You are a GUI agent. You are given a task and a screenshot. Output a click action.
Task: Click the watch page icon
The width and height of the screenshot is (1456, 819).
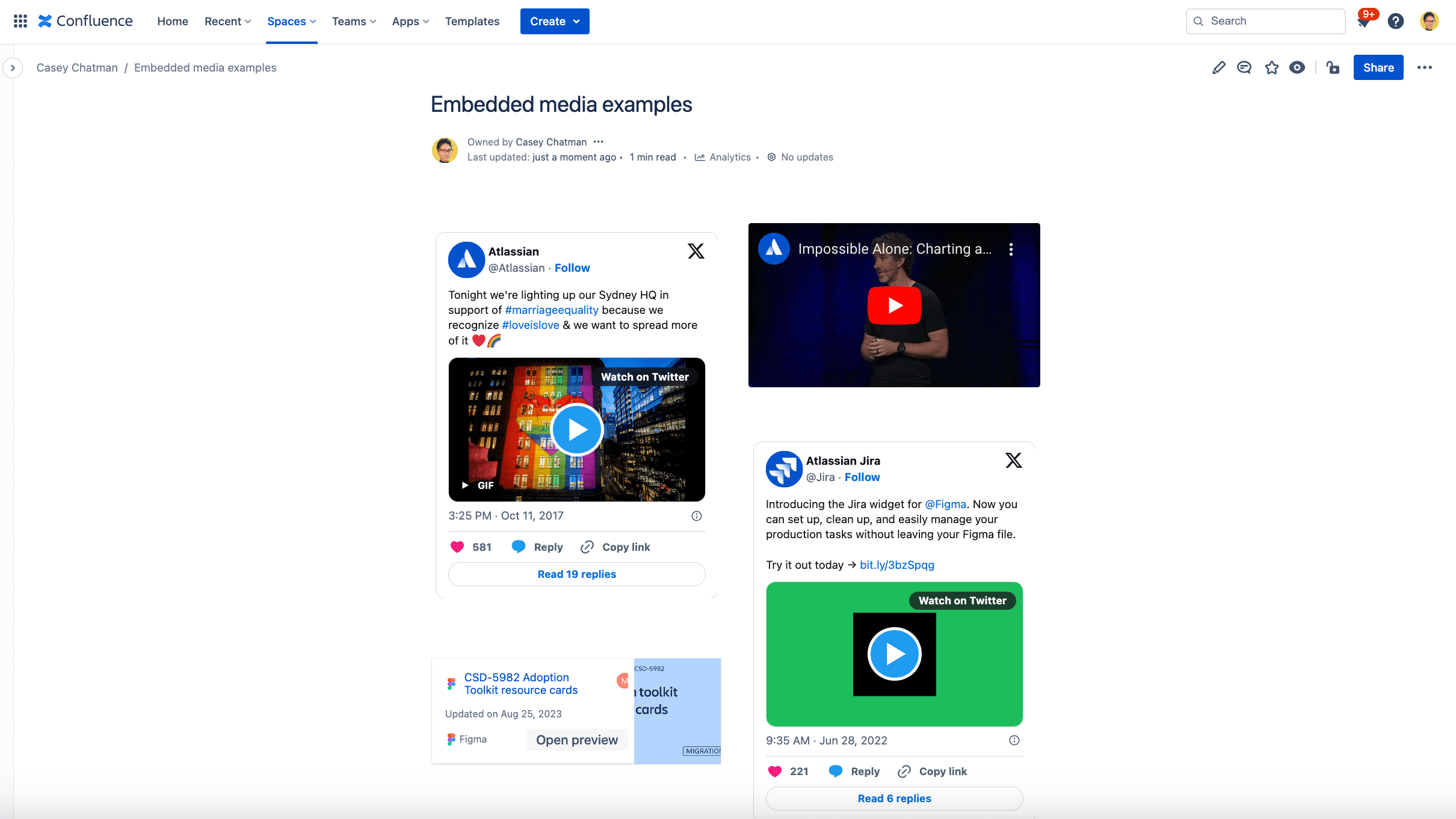[x=1298, y=67]
